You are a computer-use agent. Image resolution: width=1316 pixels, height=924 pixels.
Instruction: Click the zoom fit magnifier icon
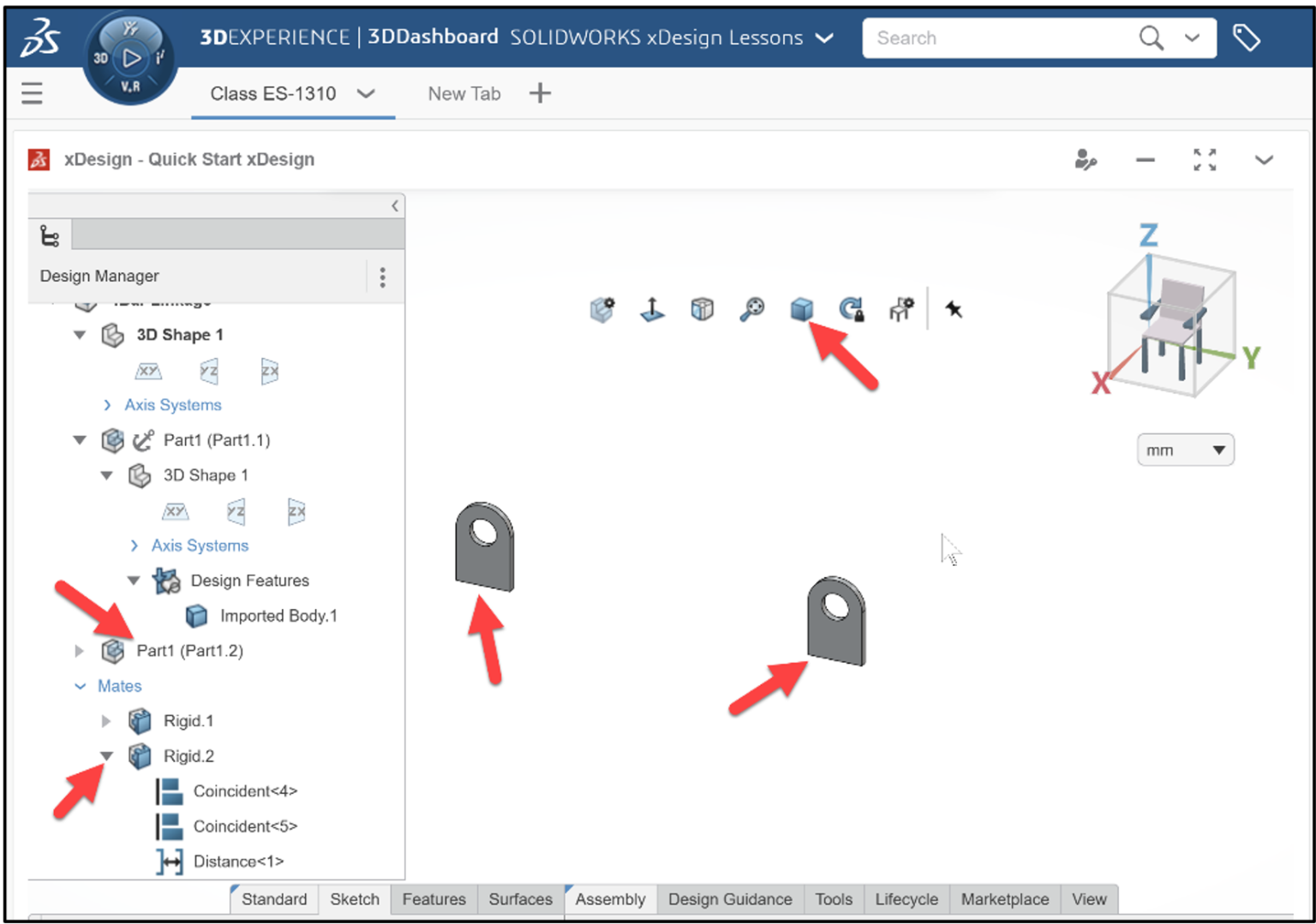coord(751,309)
